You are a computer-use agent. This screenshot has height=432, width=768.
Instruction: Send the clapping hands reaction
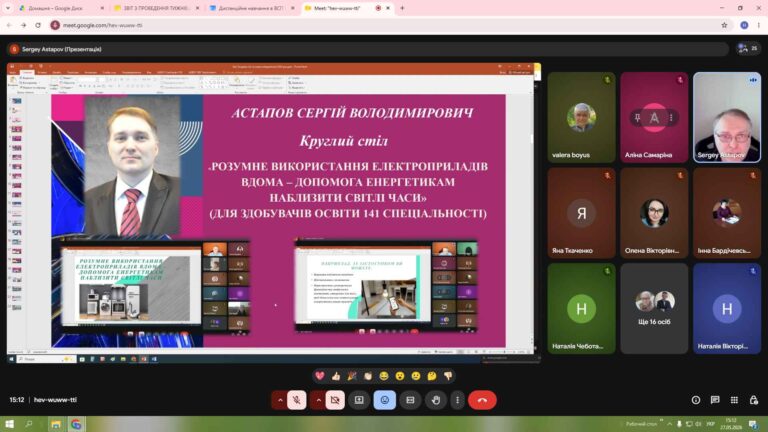point(368,376)
